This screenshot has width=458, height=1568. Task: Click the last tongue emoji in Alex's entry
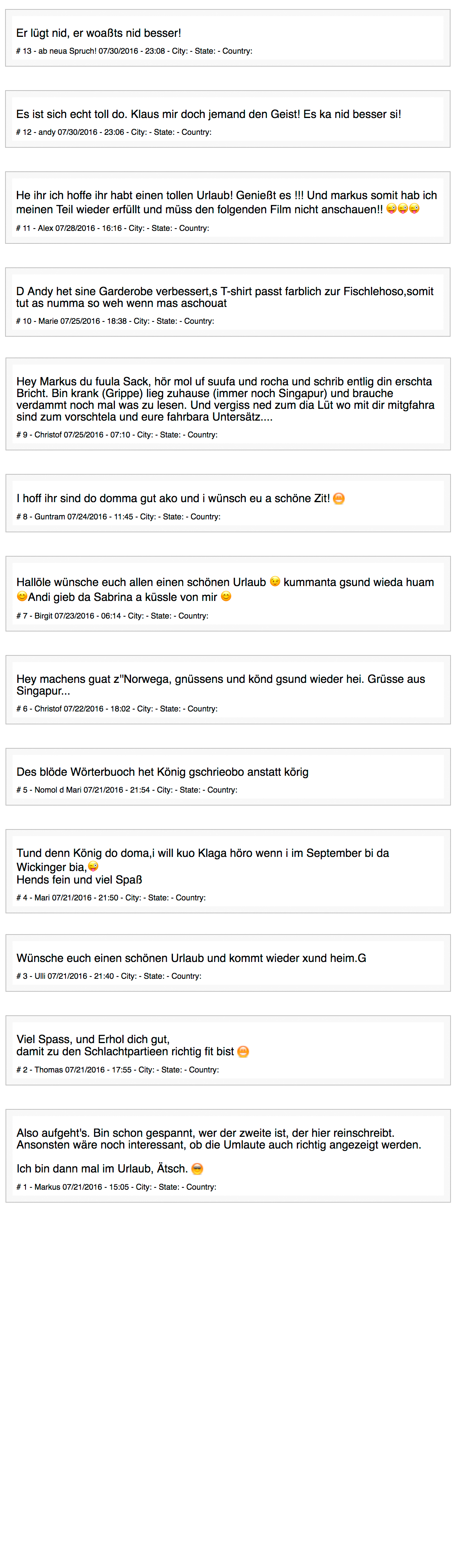coord(414,209)
